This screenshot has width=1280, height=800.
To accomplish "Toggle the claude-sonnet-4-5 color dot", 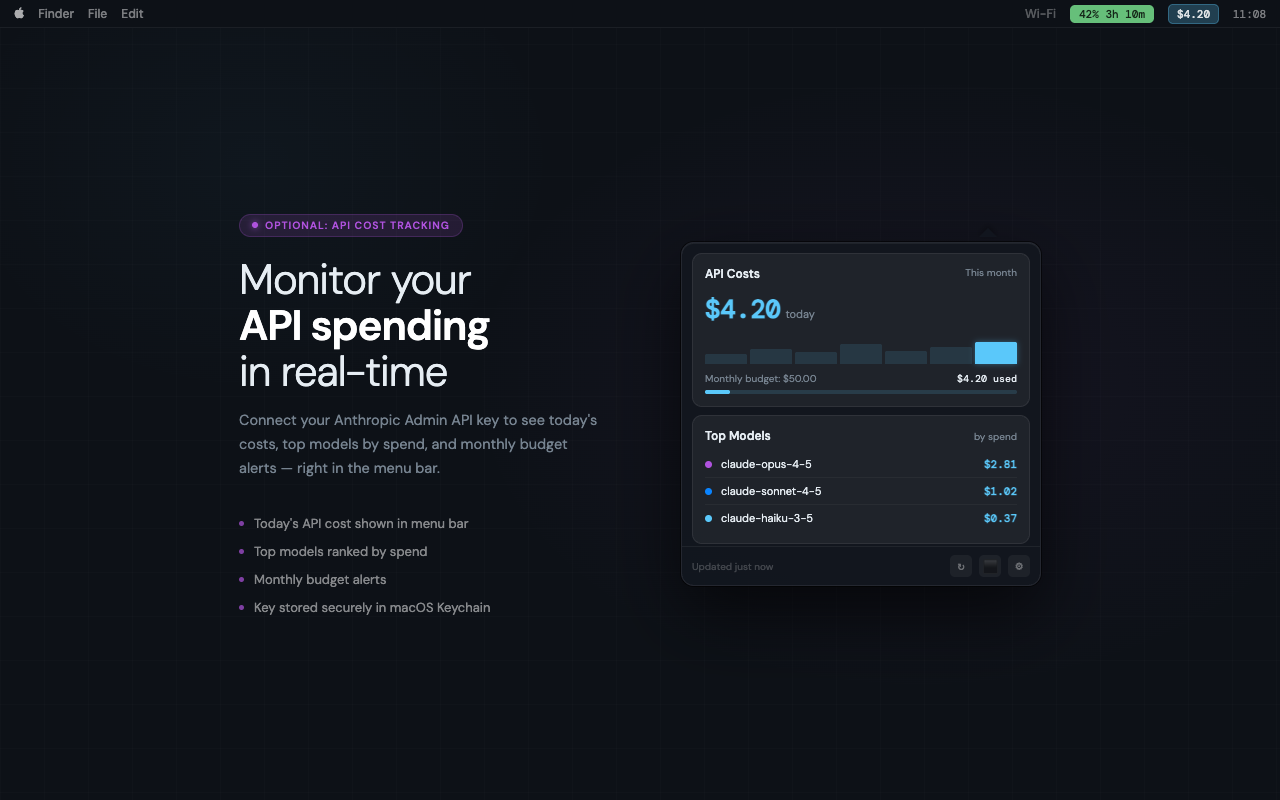I will tap(711, 491).
